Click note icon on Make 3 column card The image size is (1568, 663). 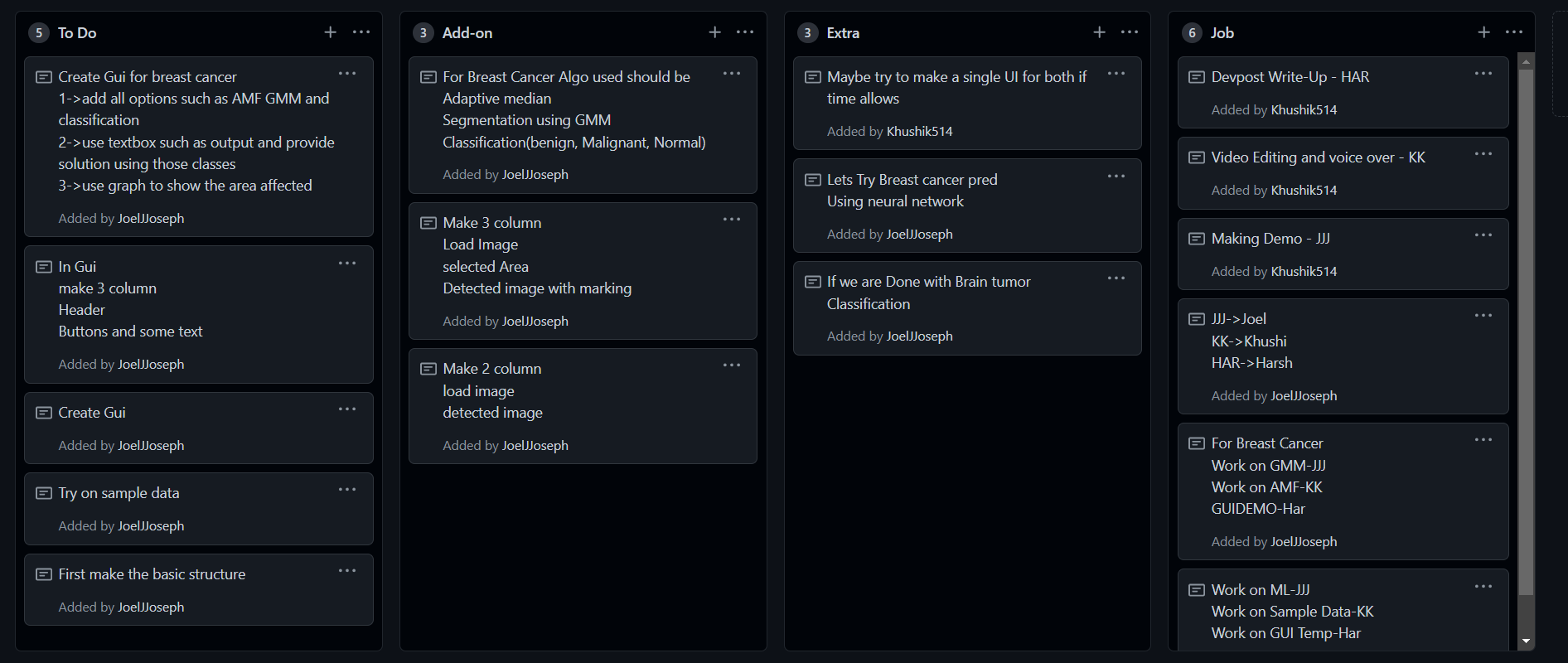point(428,223)
